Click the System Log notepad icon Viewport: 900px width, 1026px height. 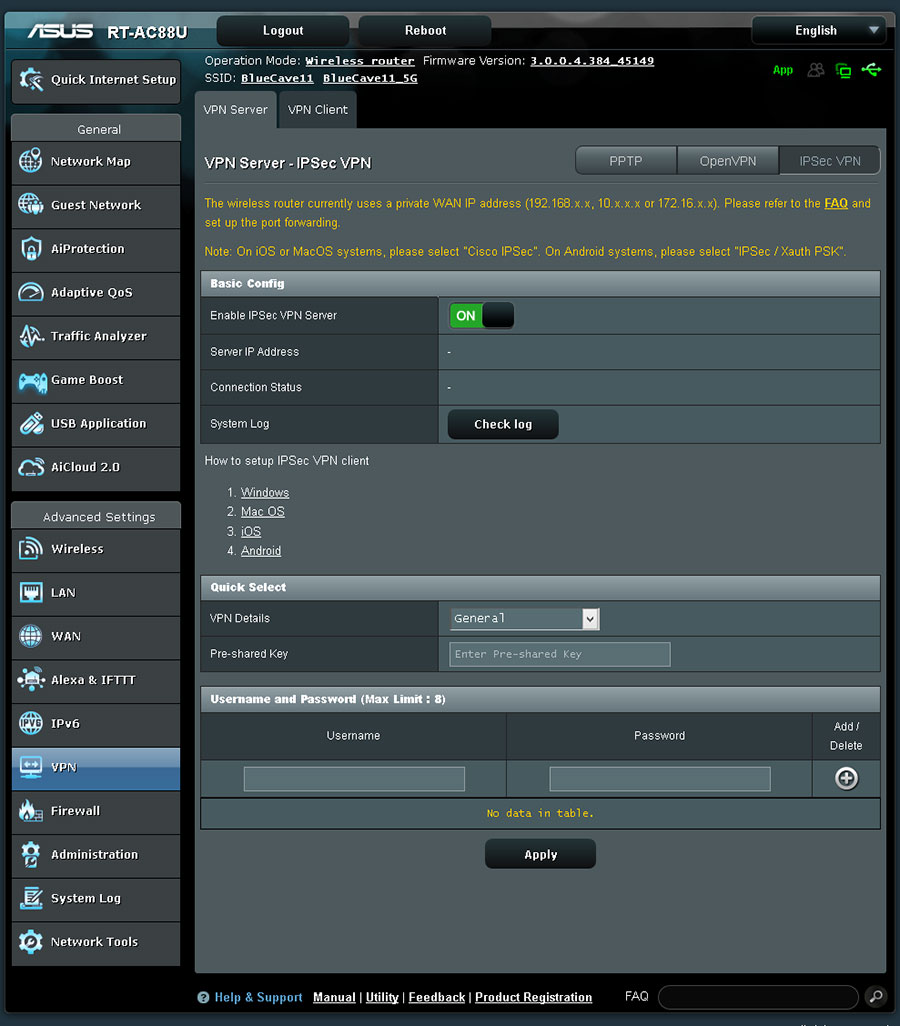click(x=31, y=898)
